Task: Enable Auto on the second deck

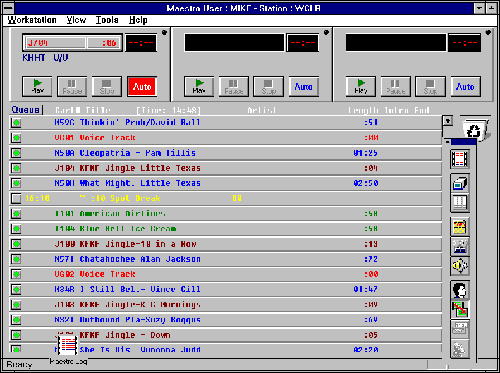Action: [304, 86]
